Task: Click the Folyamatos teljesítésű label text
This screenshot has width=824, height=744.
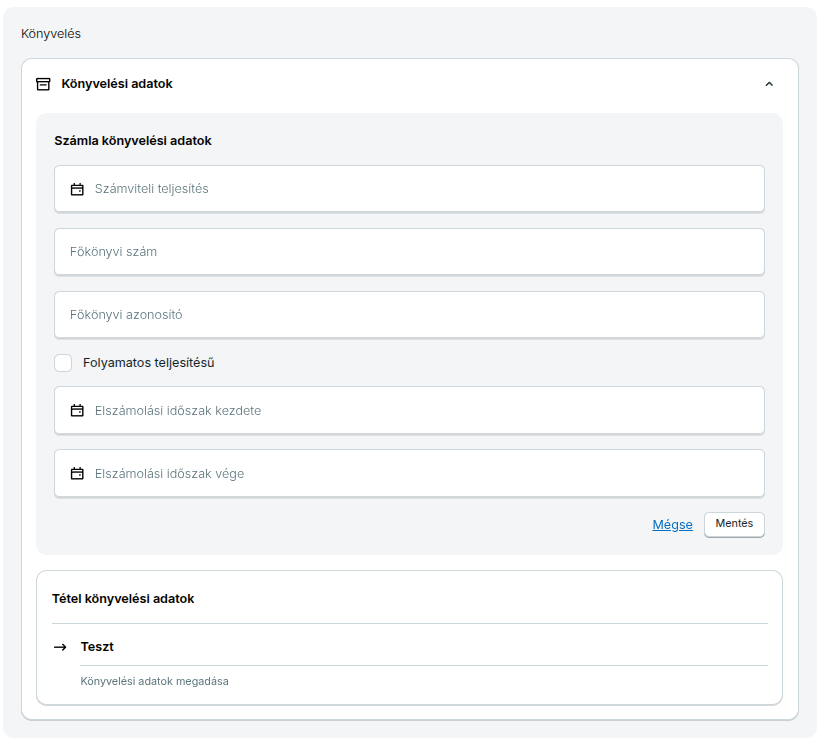Action: pos(149,363)
